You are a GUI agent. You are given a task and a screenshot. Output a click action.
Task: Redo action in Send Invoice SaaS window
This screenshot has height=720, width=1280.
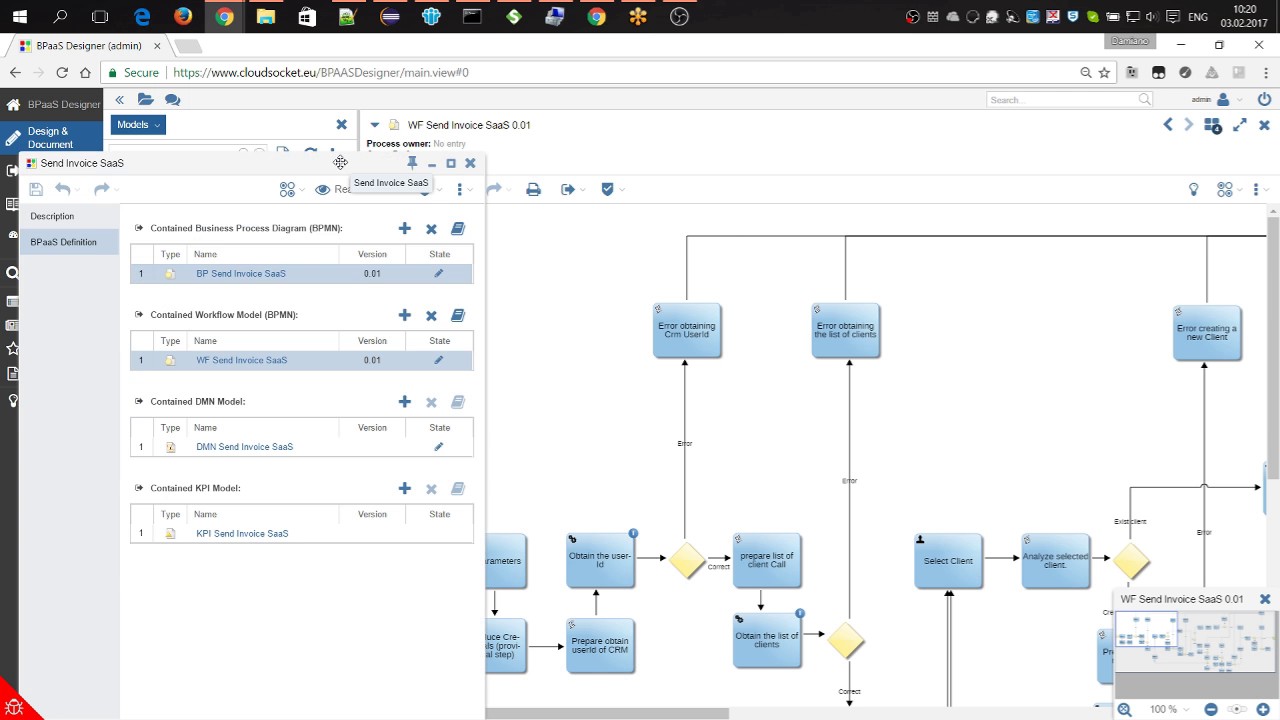101,189
